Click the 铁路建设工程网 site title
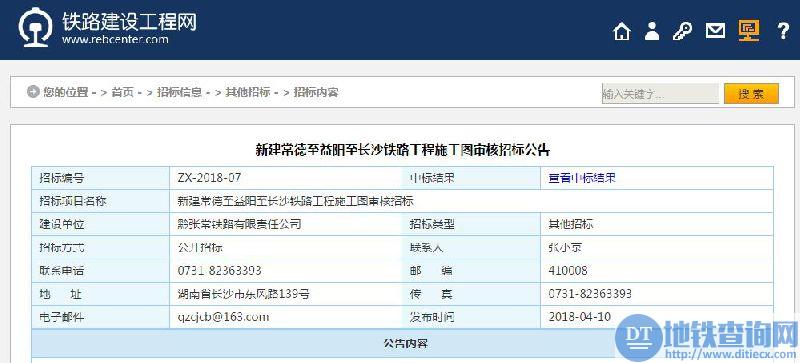This screenshot has height=363, width=800. 130,21
